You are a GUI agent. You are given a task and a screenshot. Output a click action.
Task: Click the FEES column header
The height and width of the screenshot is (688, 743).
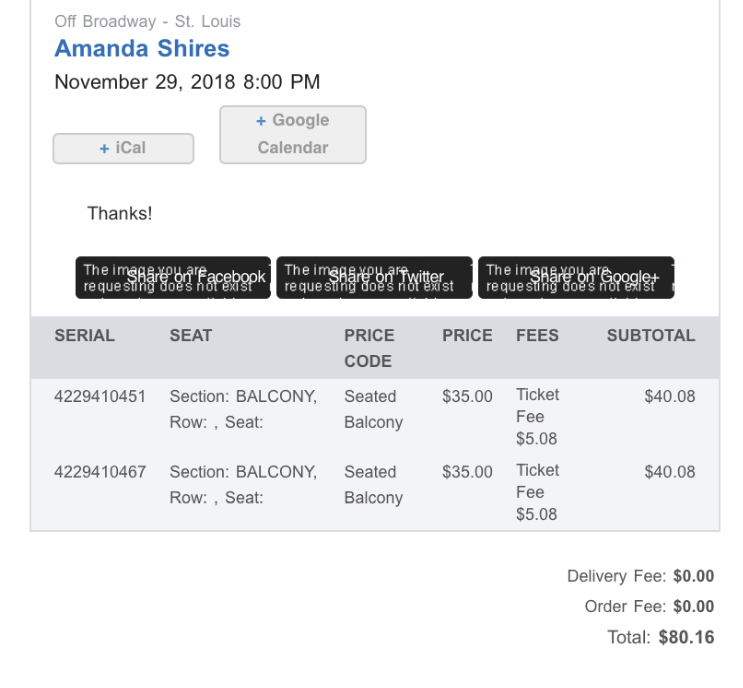pos(537,336)
